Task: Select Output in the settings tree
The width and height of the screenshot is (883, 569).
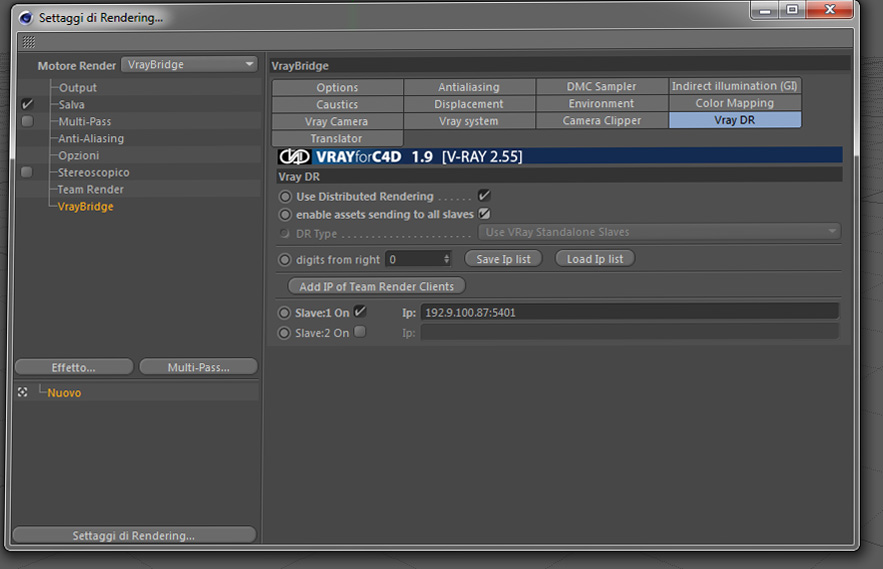Action: tap(78, 88)
